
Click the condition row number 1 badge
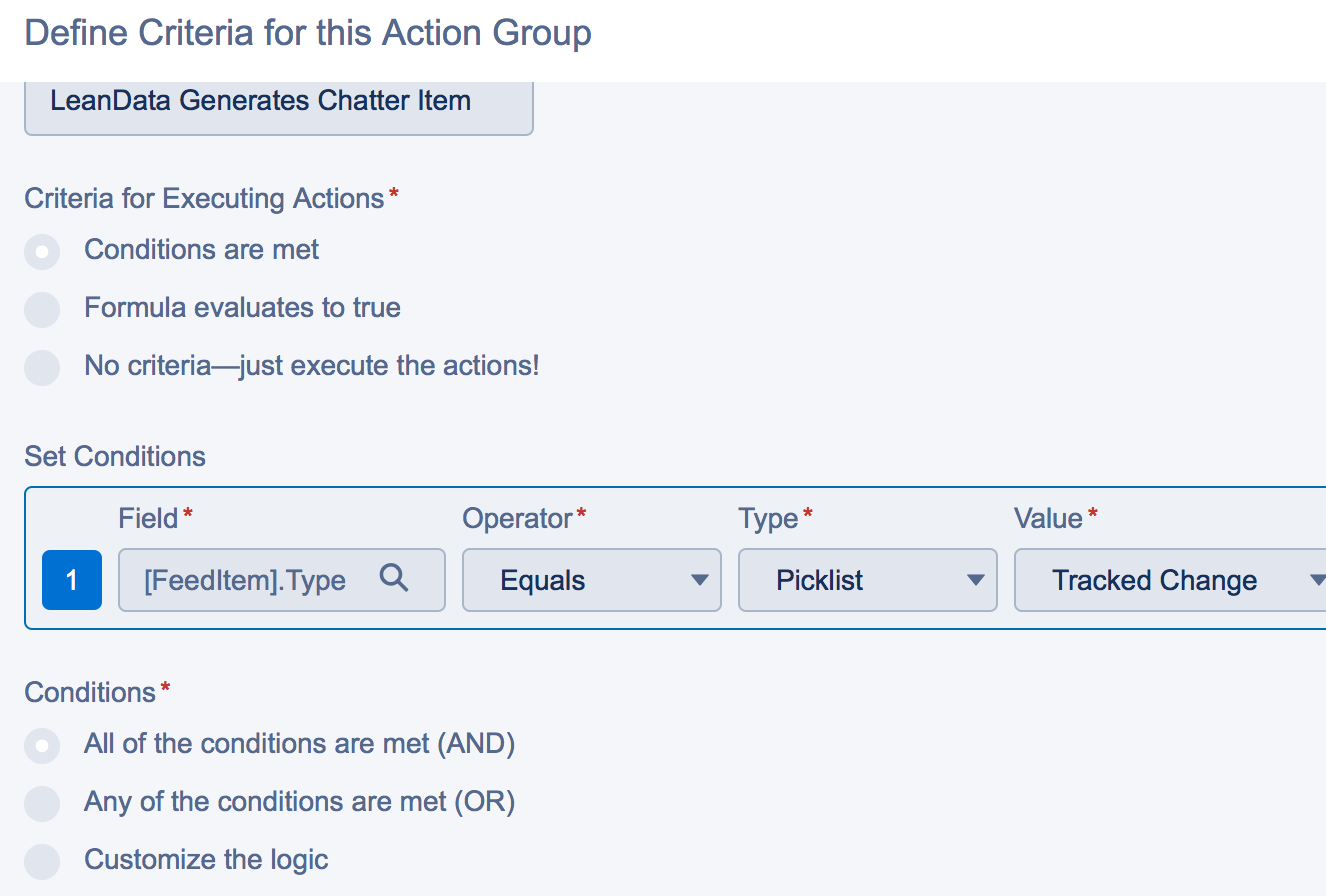(x=72, y=580)
